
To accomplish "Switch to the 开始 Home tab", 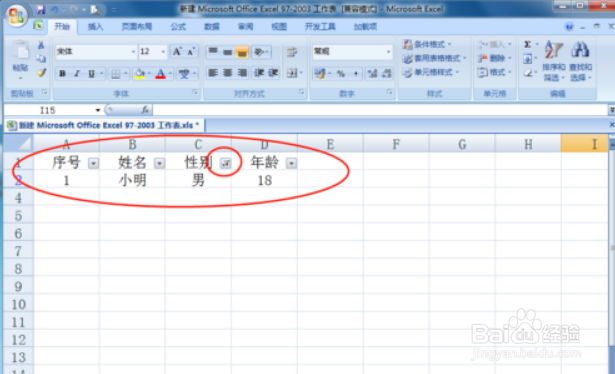I will point(62,27).
